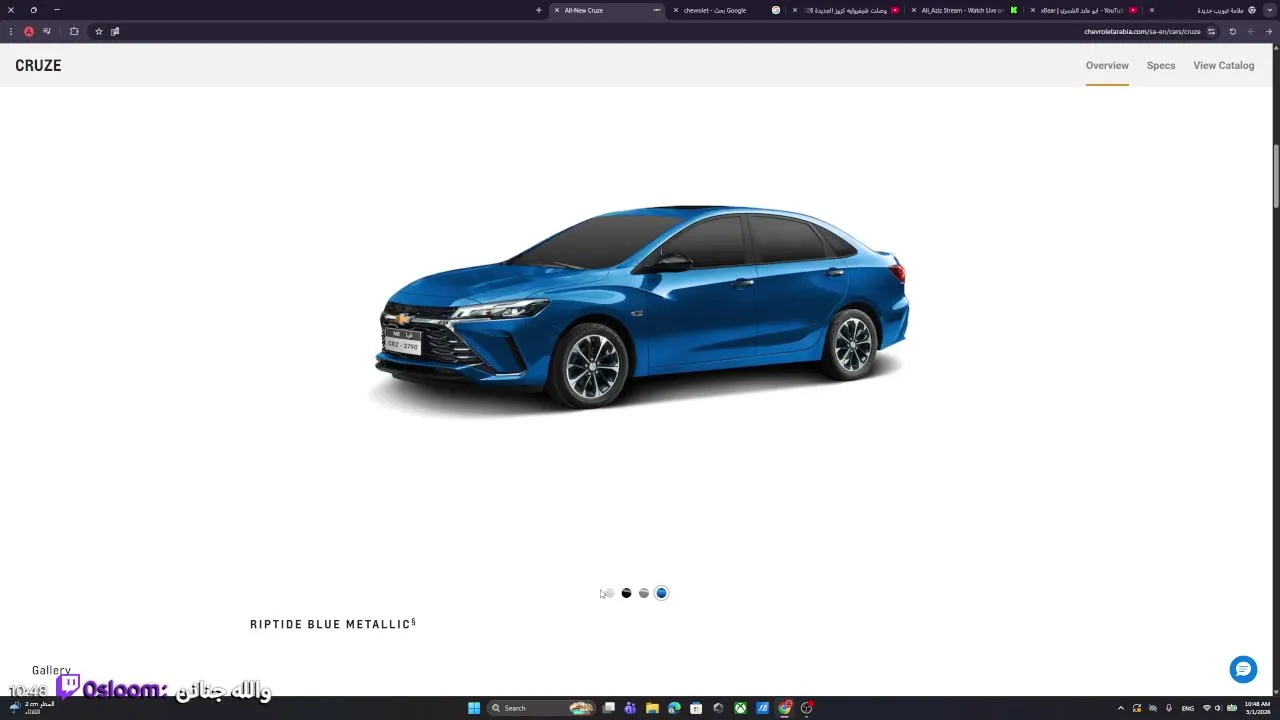
Task: Select the black color swatch
Action: 626,593
